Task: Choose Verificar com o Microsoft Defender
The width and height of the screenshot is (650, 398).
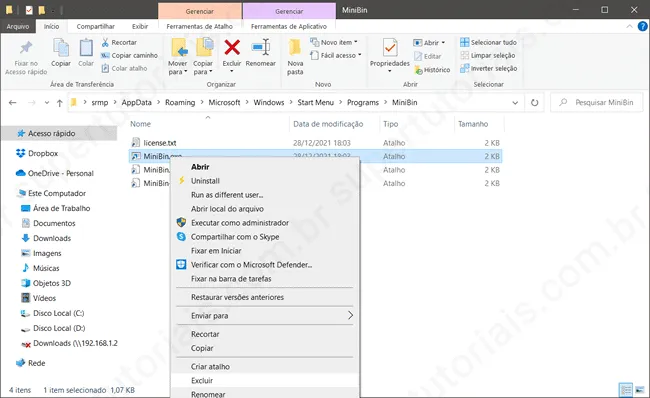Action: coord(264,265)
